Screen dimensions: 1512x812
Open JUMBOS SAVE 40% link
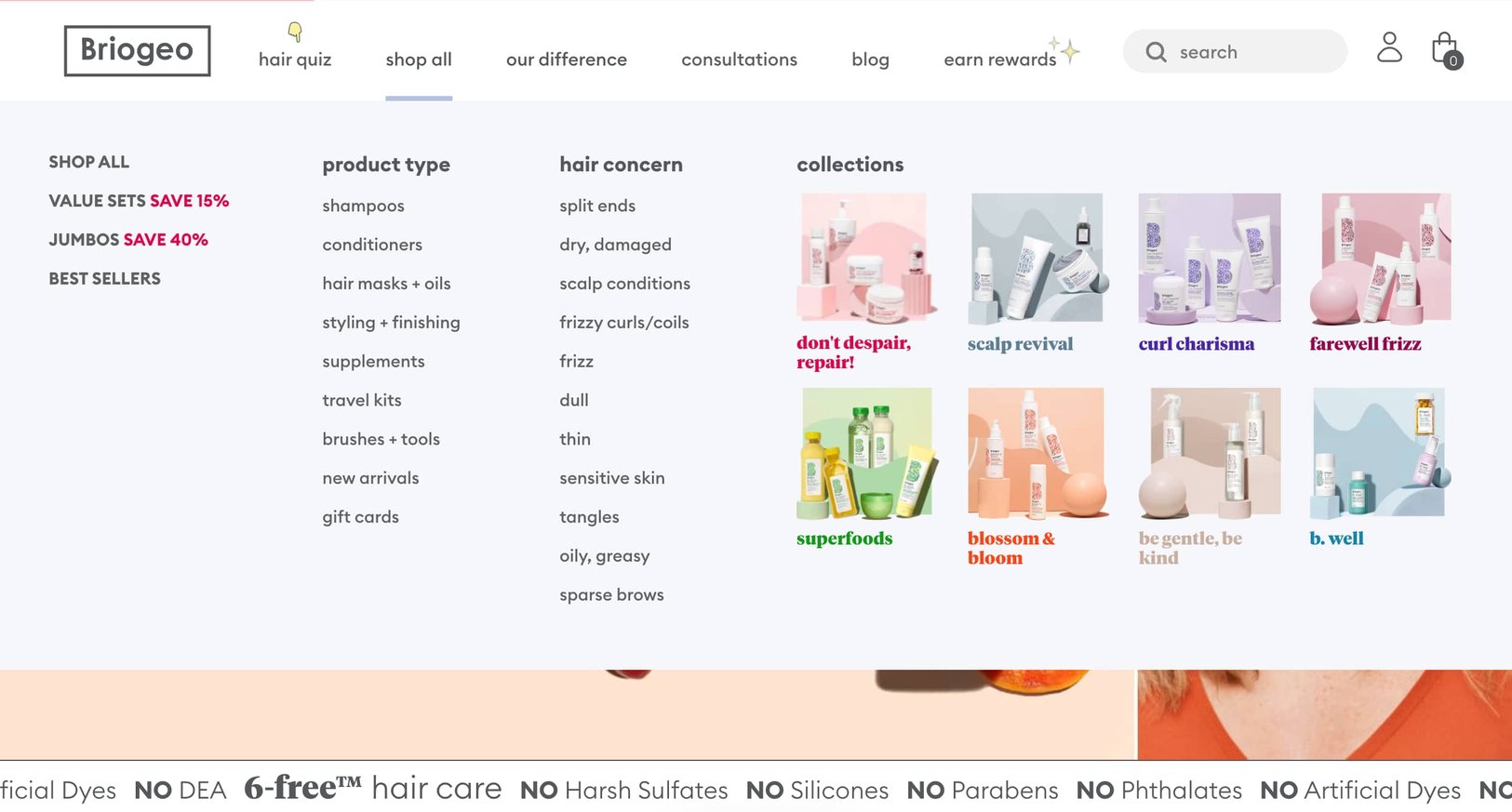127,239
